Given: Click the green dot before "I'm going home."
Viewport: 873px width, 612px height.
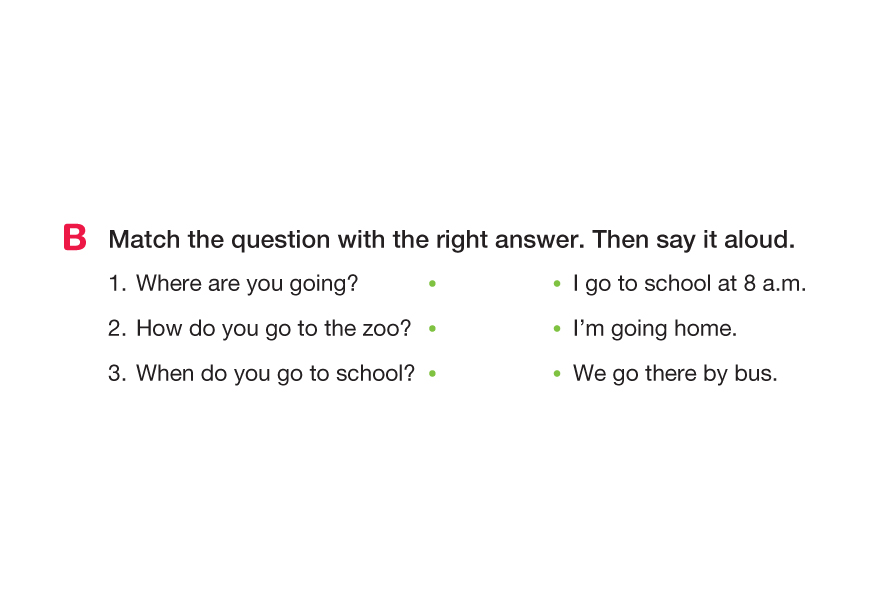Looking at the screenshot, I should pos(557,329).
